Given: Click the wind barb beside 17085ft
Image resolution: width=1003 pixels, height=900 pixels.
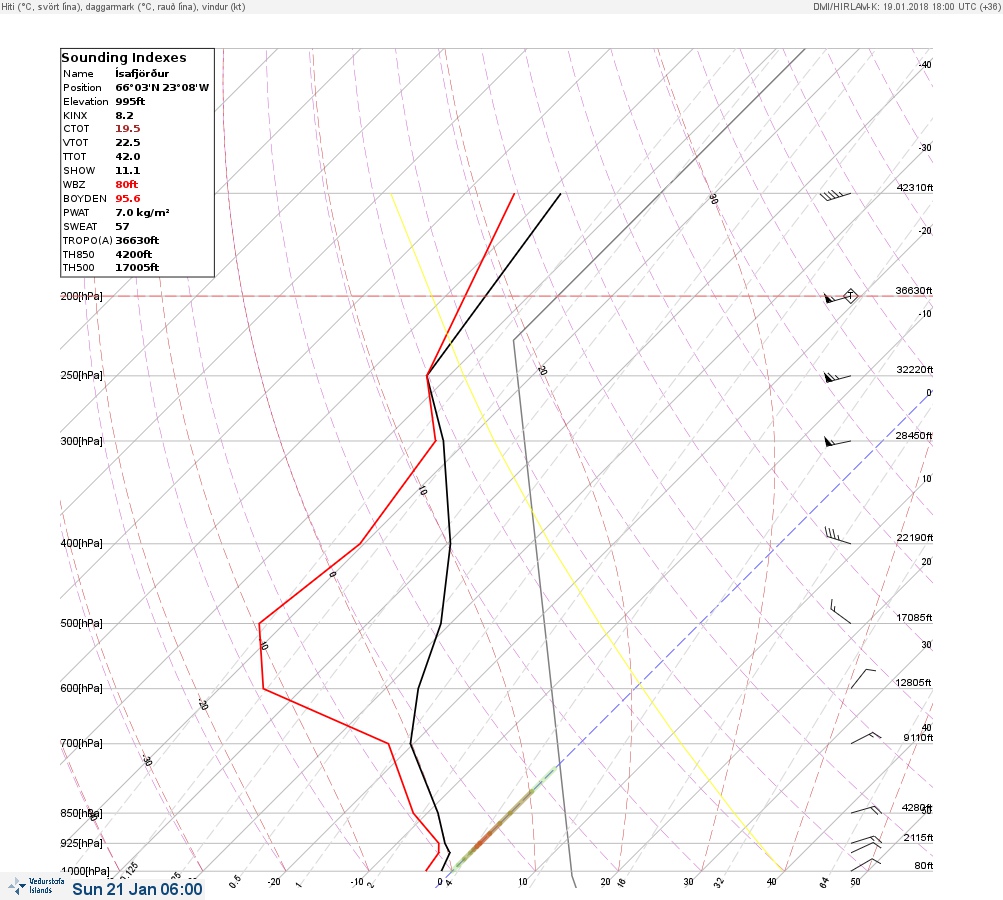Looking at the screenshot, I should pyautogui.click(x=840, y=612).
